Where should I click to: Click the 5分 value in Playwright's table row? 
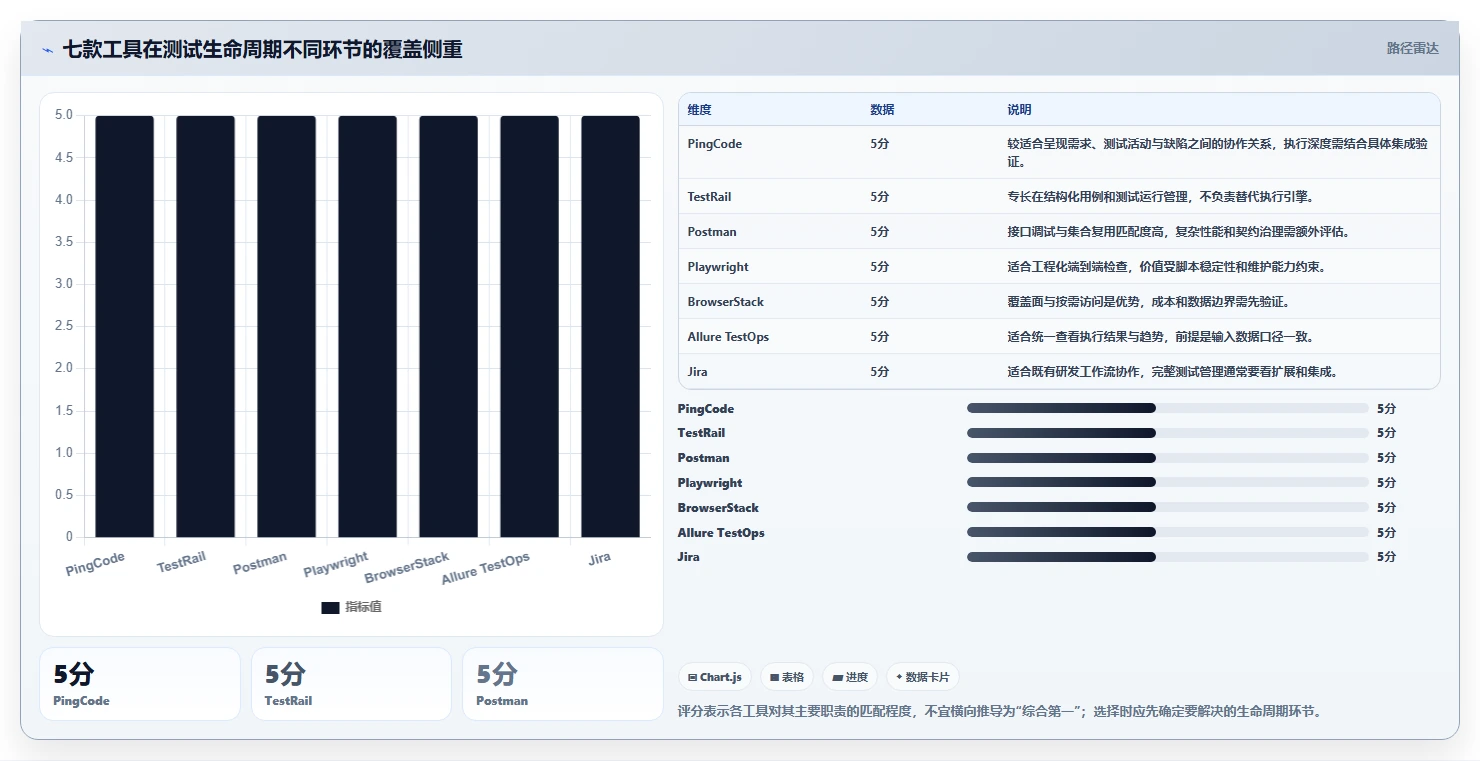(x=879, y=267)
